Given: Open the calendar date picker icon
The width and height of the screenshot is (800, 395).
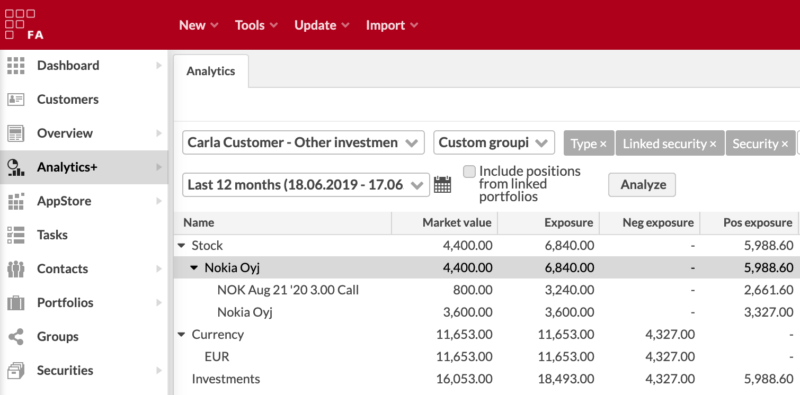Looking at the screenshot, I should click(x=442, y=184).
